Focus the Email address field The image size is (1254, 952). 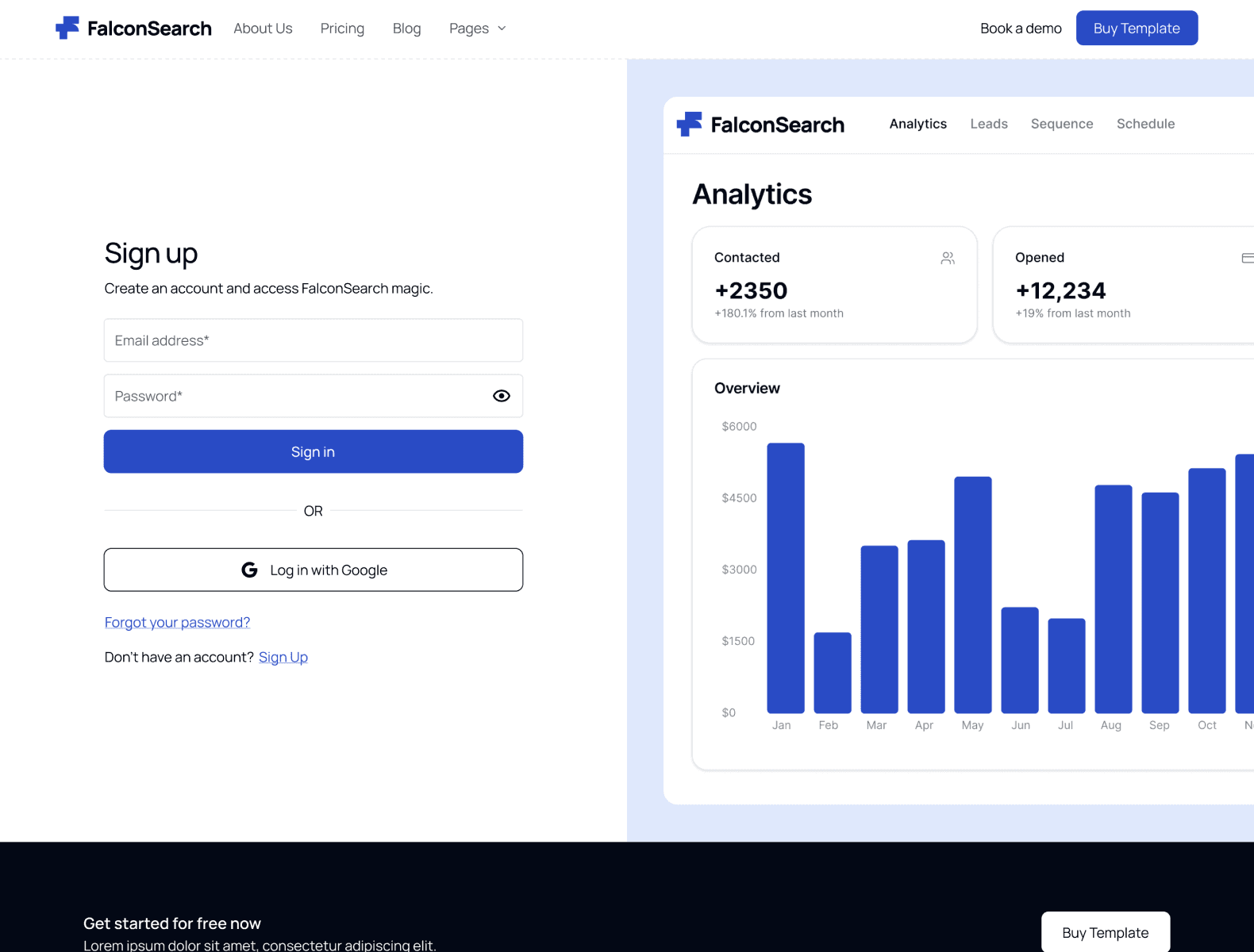pyautogui.click(x=313, y=340)
